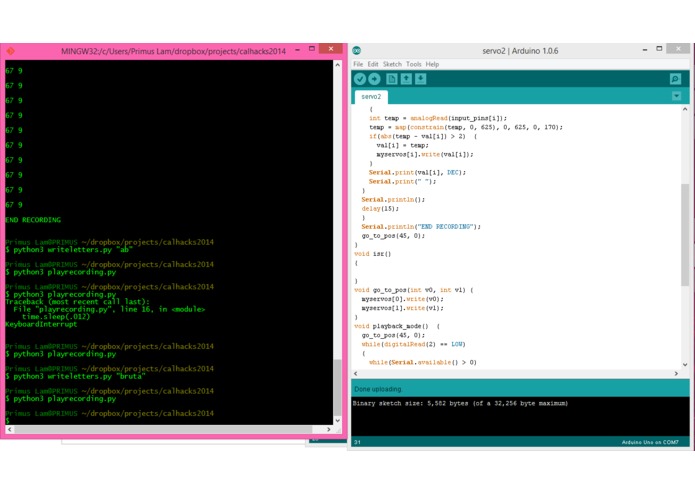The width and height of the screenshot is (695, 494).
Task: Click the 'Serial.print(val[i], DEC);' code line
Action: pyautogui.click(x=418, y=172)
